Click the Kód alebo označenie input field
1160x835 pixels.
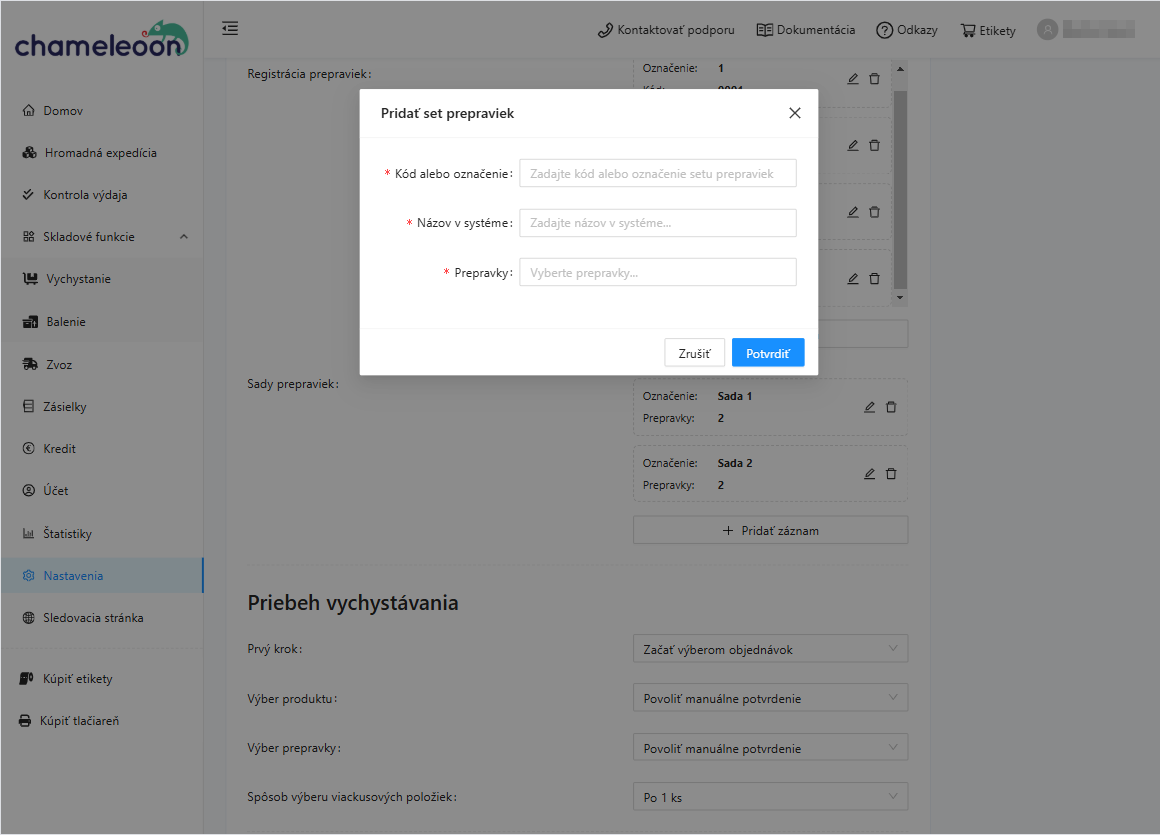657,173
